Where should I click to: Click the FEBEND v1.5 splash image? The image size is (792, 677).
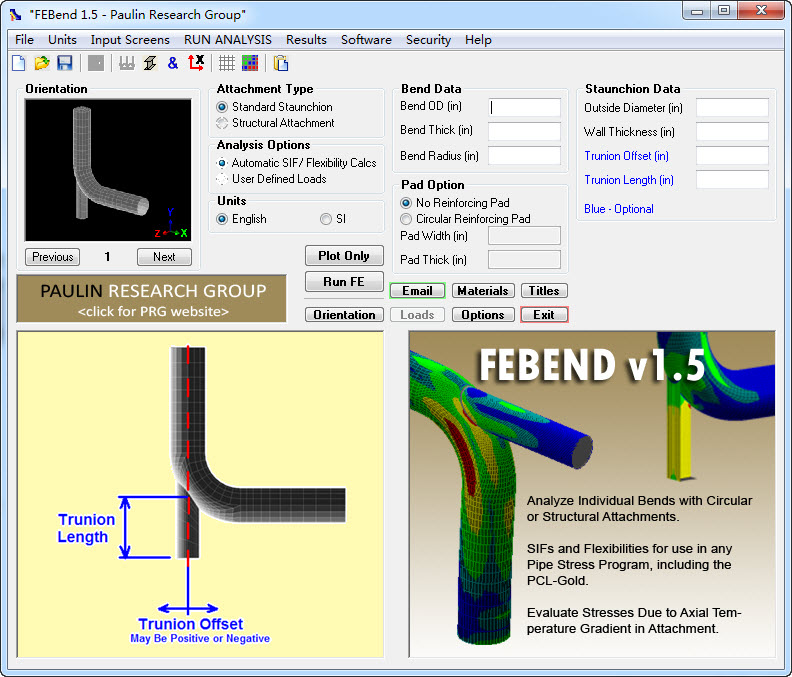pyautogui.click(x=592, y=495)
